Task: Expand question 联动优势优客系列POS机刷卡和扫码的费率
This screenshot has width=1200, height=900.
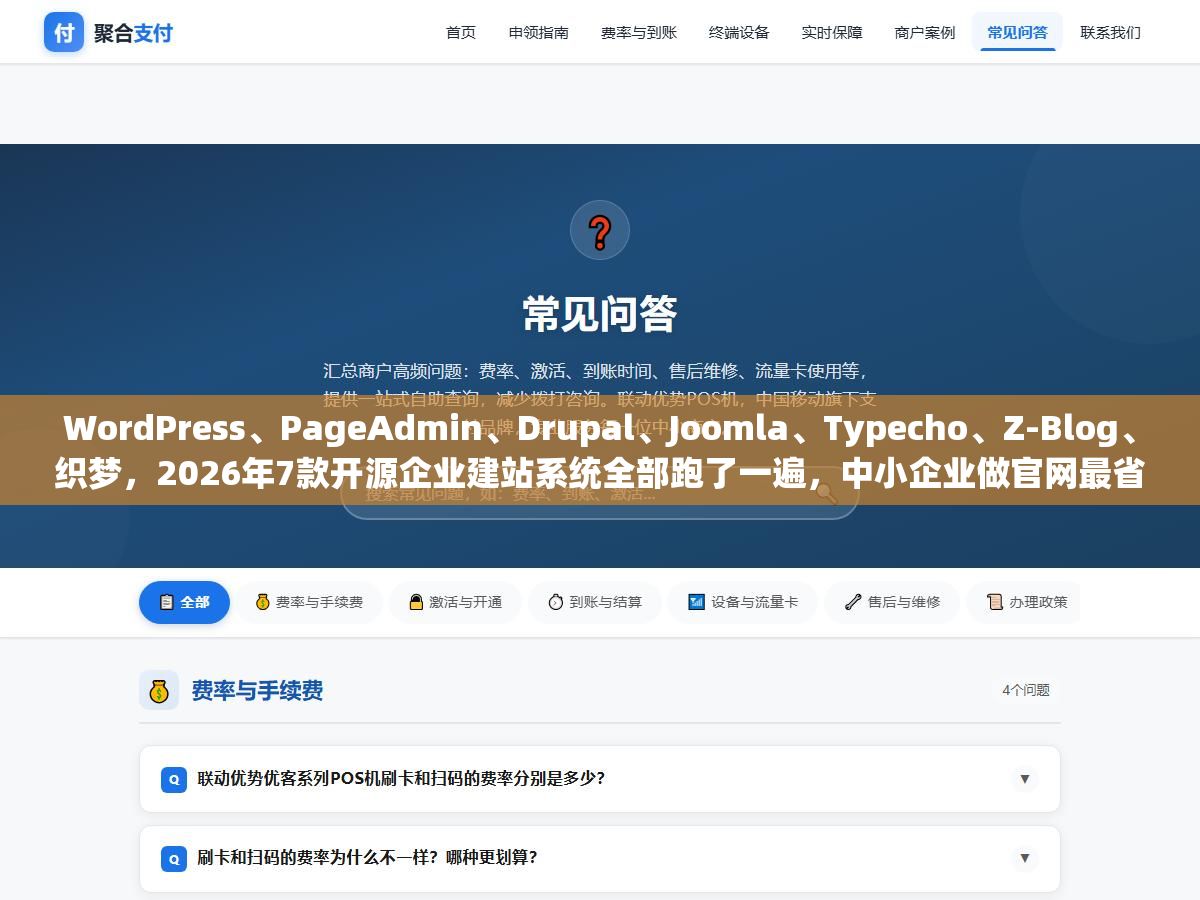Action: pos(600,778)
